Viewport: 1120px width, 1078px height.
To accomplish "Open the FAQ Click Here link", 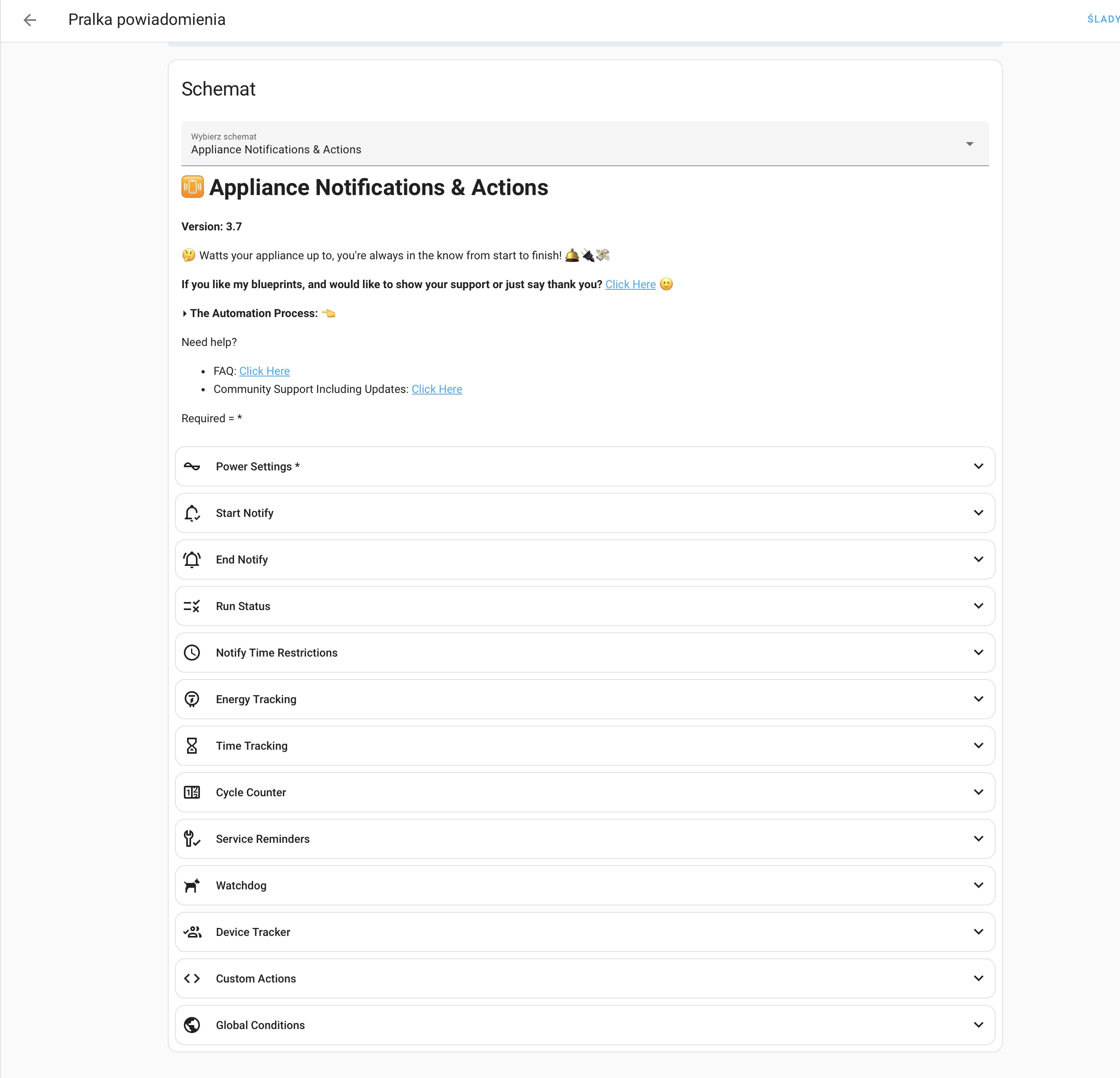I will tap(264, 371).
